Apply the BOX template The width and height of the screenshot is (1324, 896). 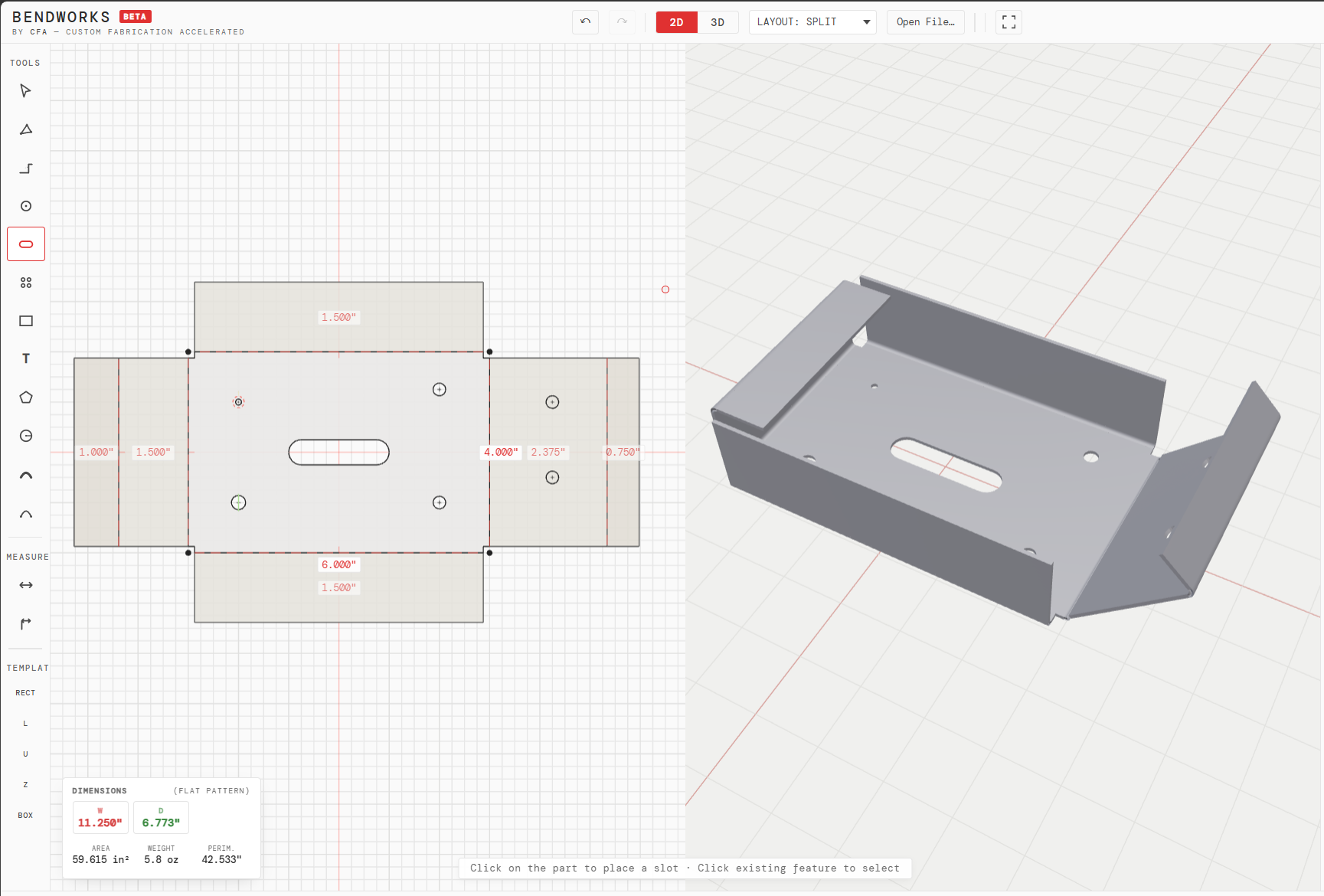(26, 816)
